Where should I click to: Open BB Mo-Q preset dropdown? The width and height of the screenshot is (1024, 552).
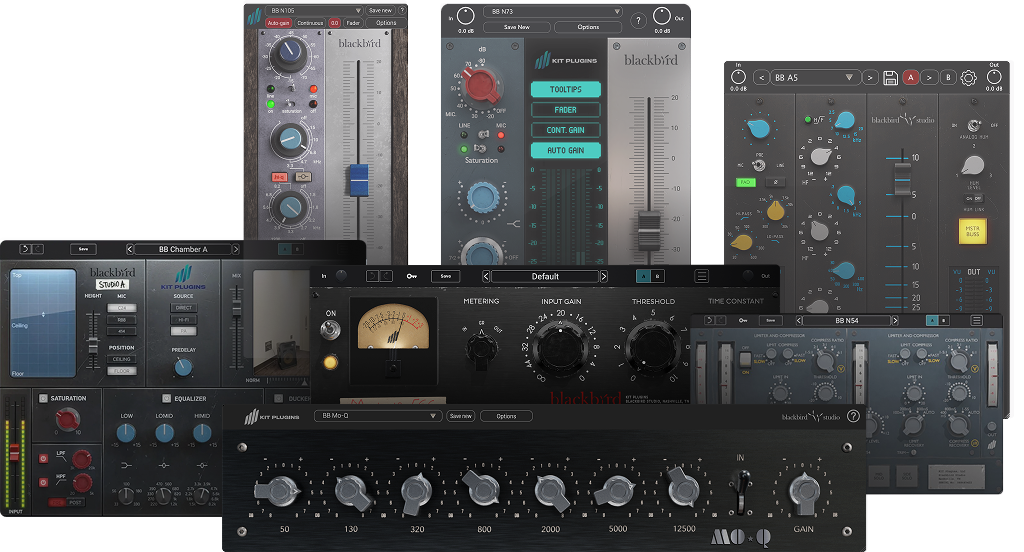377,416
